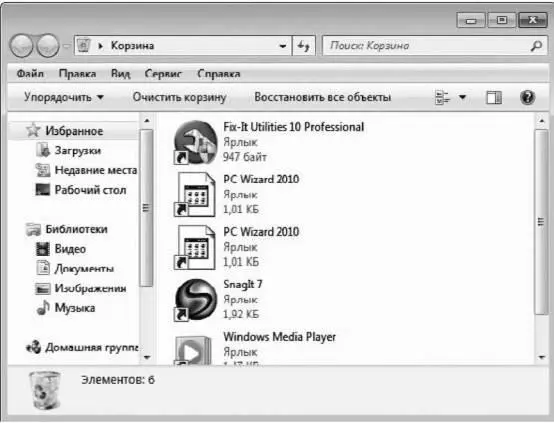Click the change view icon
Viewport: 554px width, 423px height.
(x=442, y=98)
